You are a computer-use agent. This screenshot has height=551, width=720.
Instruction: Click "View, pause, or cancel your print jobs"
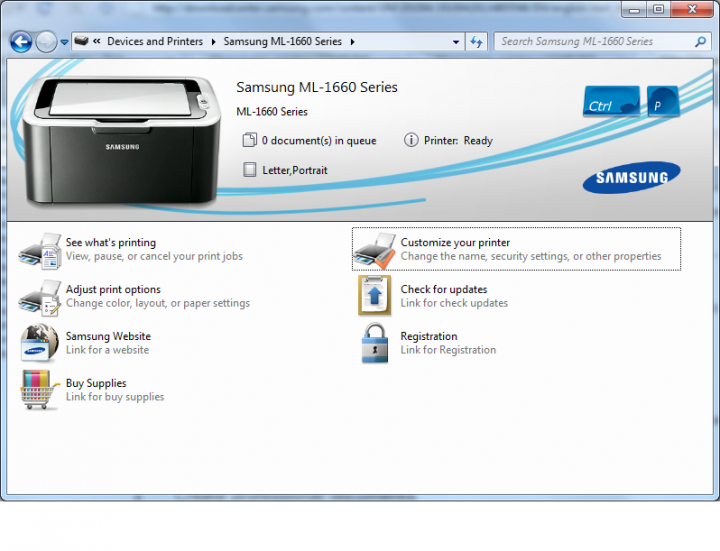154,256
